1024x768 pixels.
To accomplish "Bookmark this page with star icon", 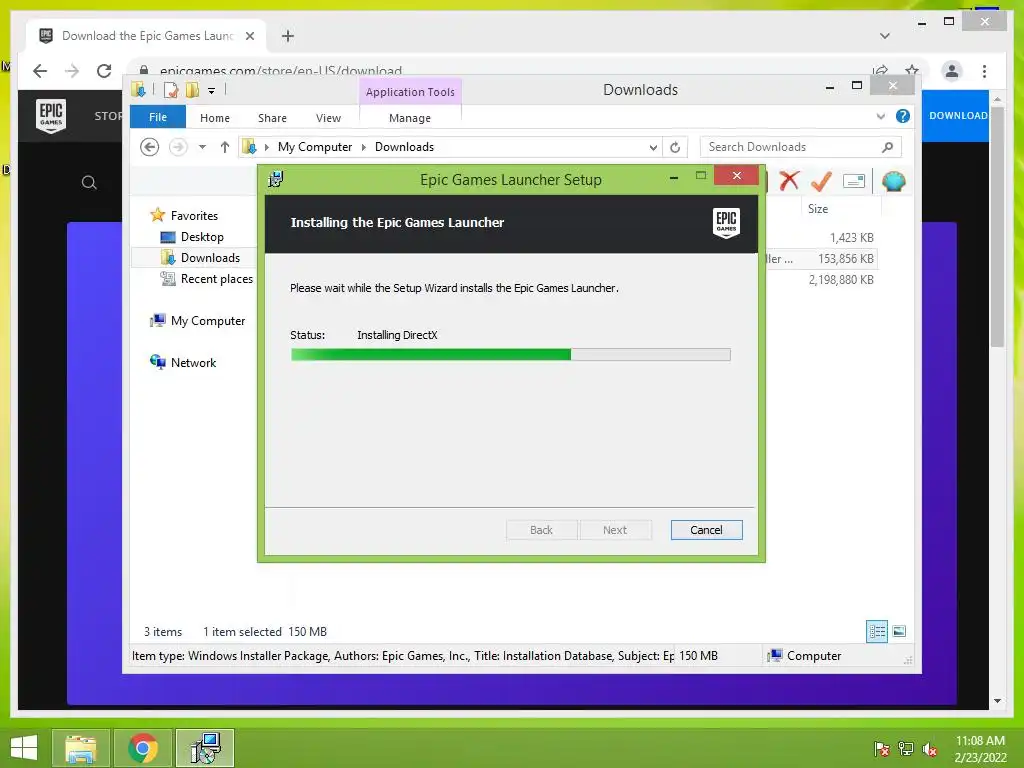I will [912, 70].
